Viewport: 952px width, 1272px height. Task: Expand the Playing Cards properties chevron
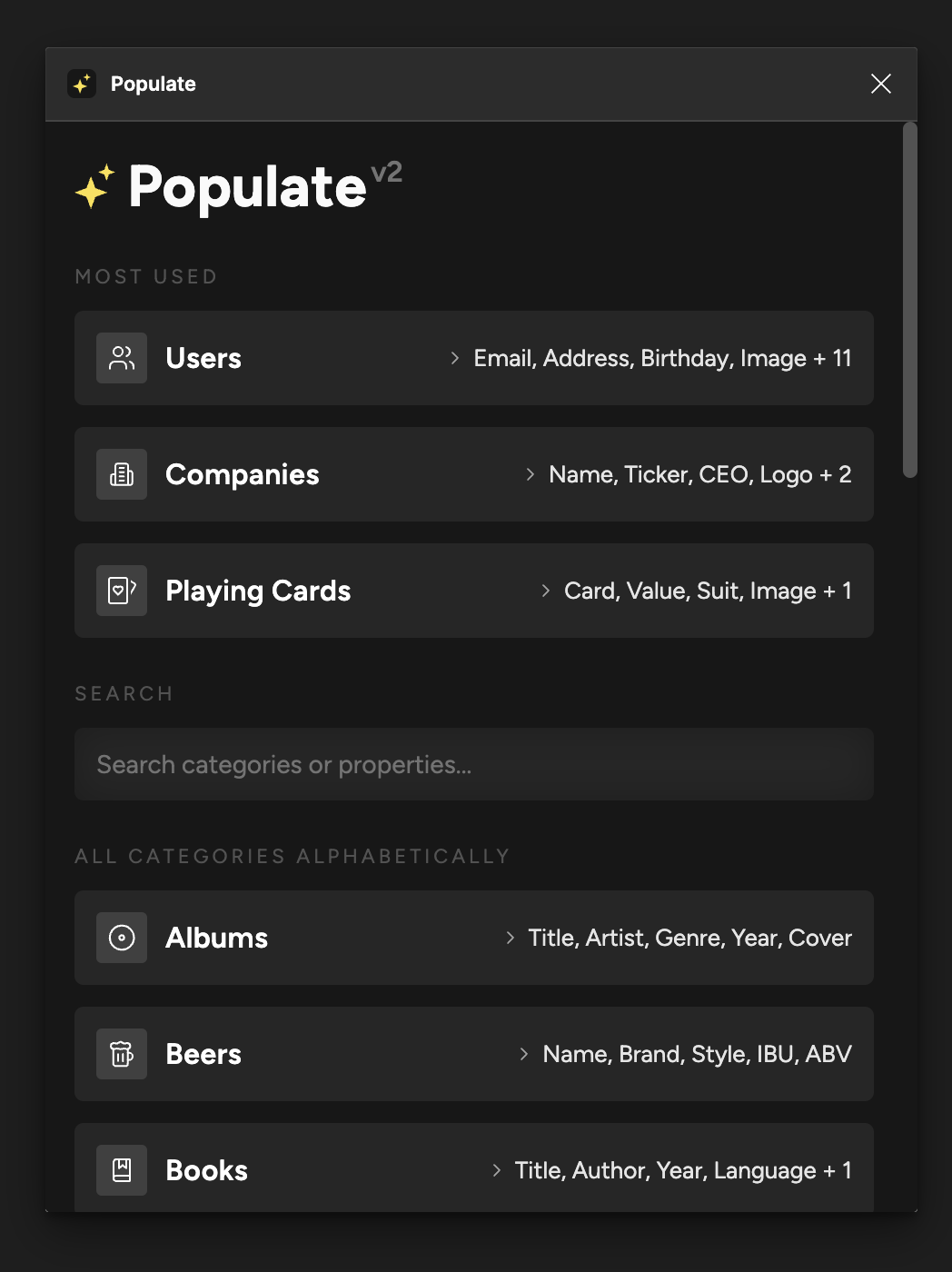pos(545,591)
